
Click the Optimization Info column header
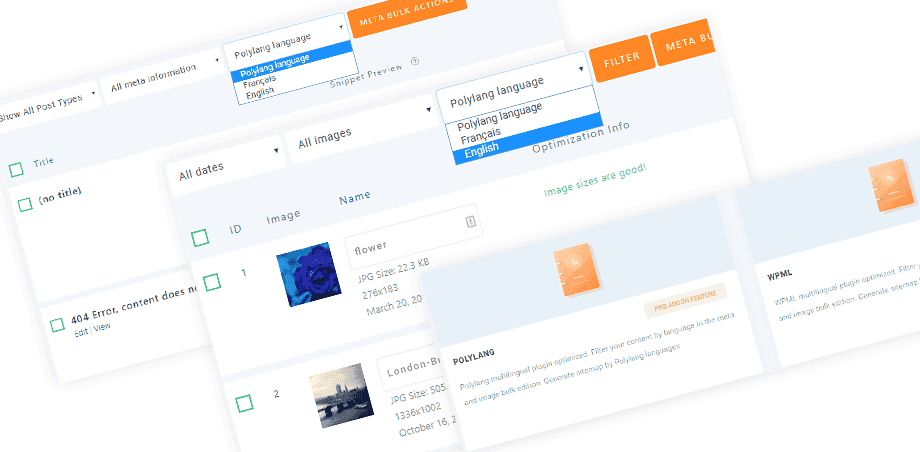click(x=581, y=138)
